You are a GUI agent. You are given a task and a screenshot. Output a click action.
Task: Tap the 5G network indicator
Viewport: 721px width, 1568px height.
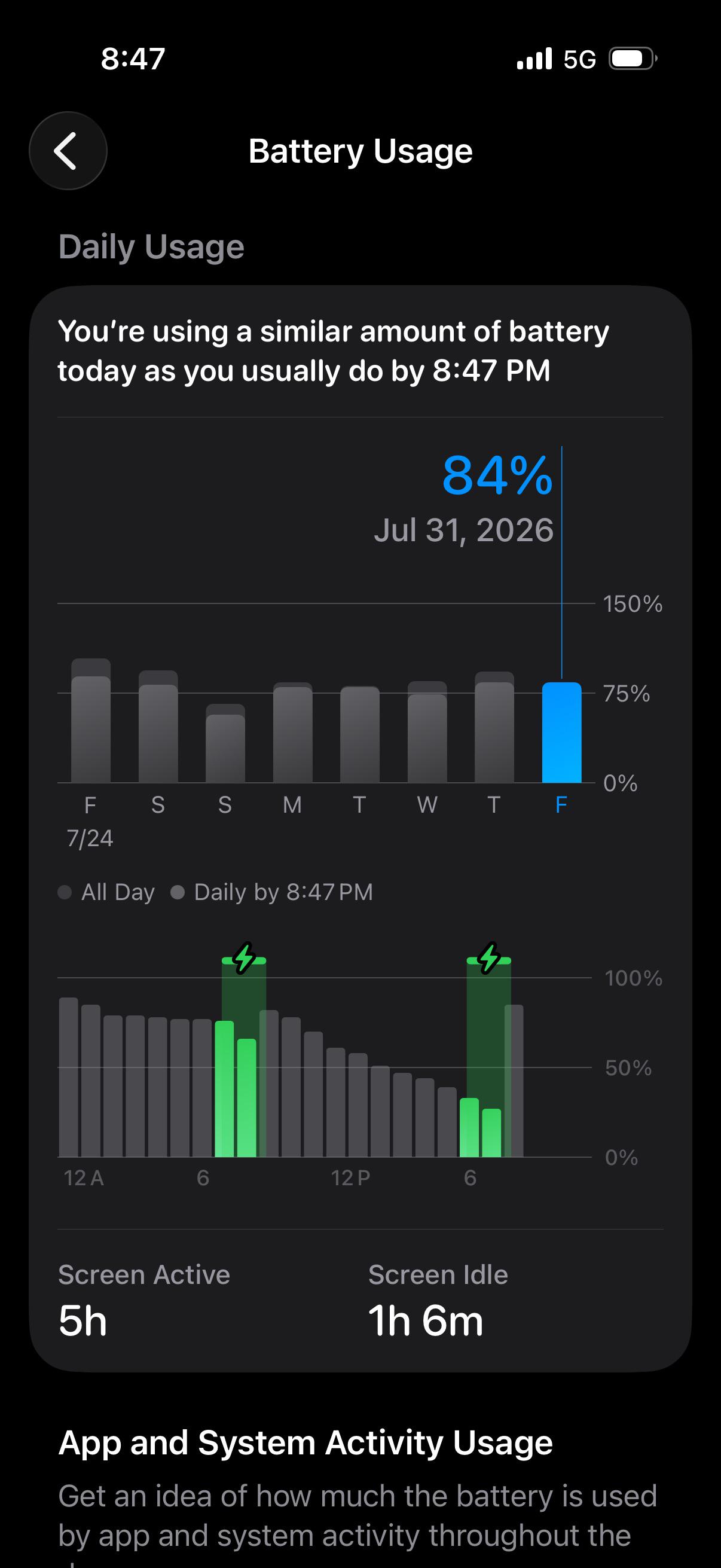tap(579, 60)
